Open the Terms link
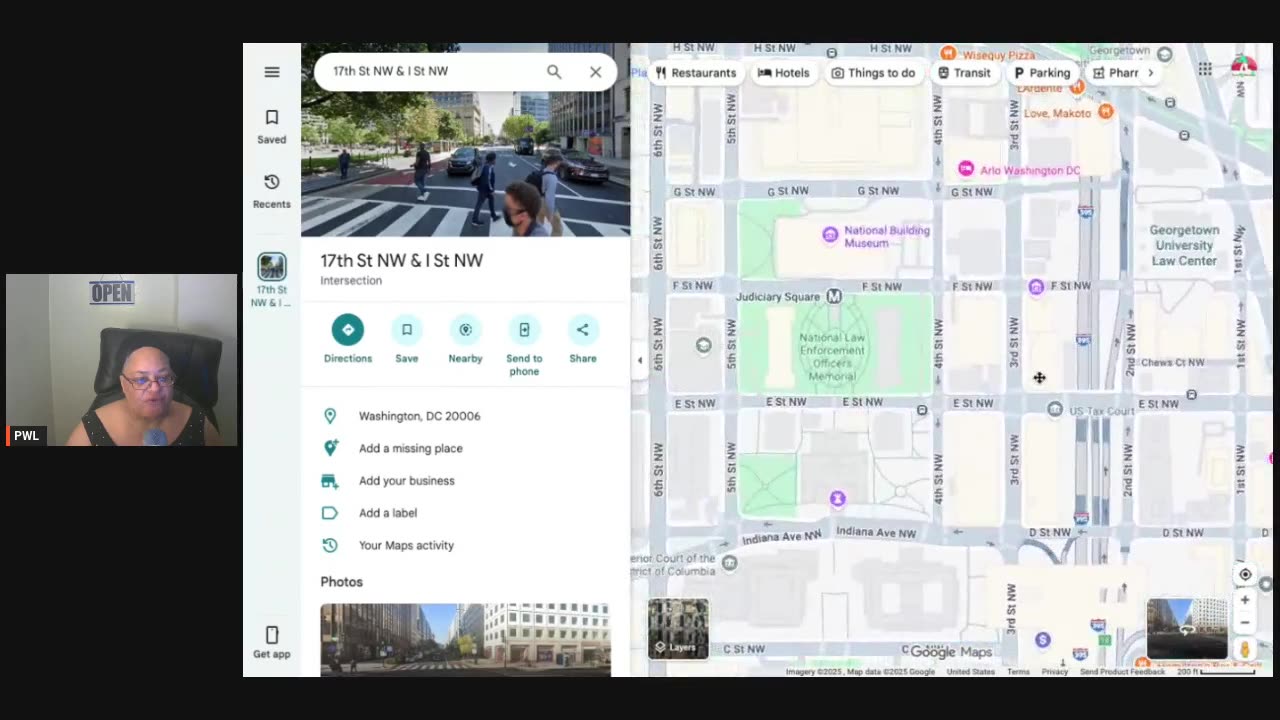 (x=1018, y=672)
